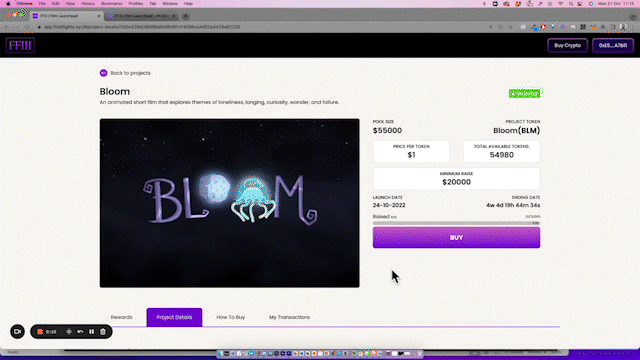The height and width of the screenshot is (360, 640).
Task: Go back to projects using the purple arrow
Action: 103,73
